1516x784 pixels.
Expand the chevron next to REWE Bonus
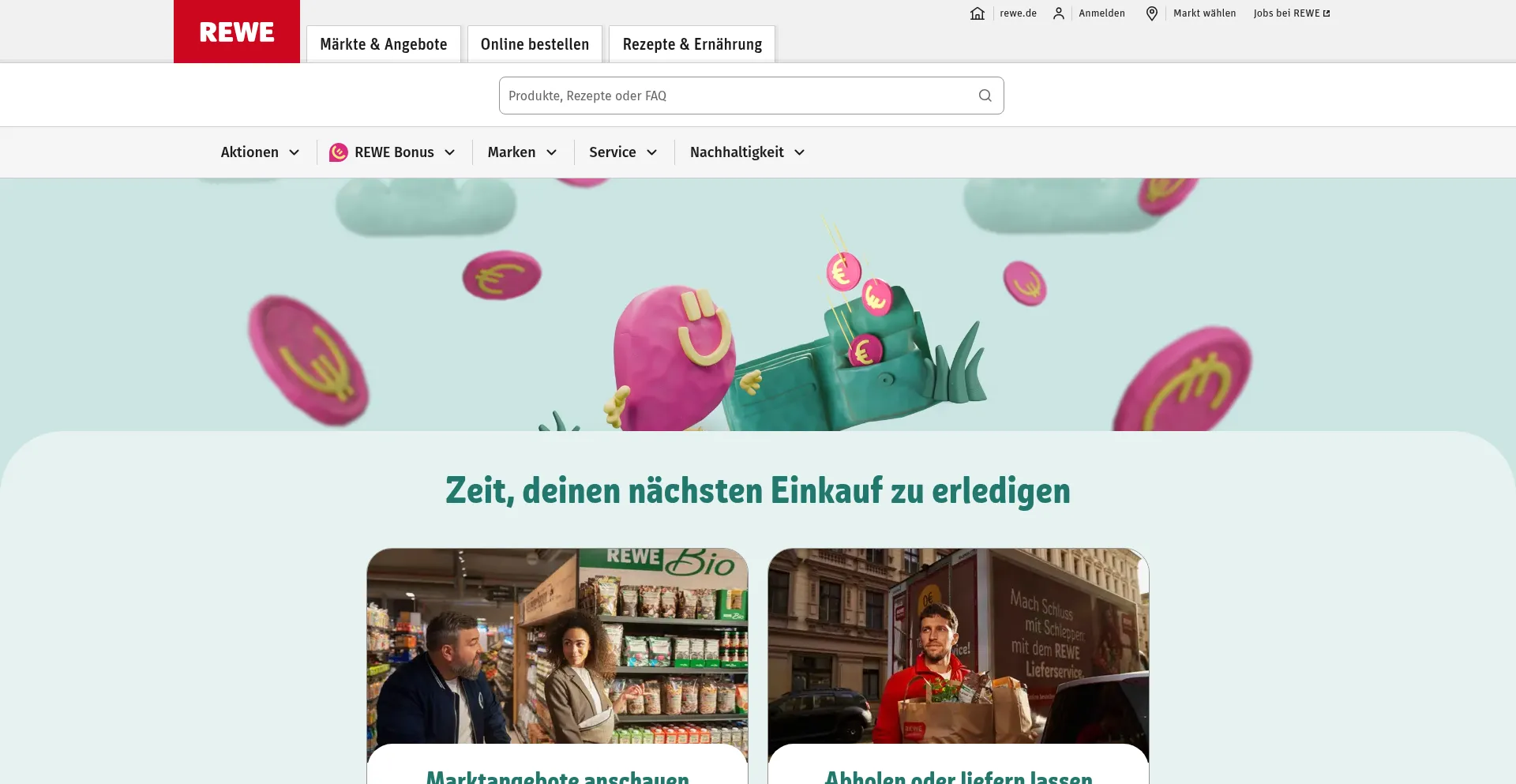point(450,152)
